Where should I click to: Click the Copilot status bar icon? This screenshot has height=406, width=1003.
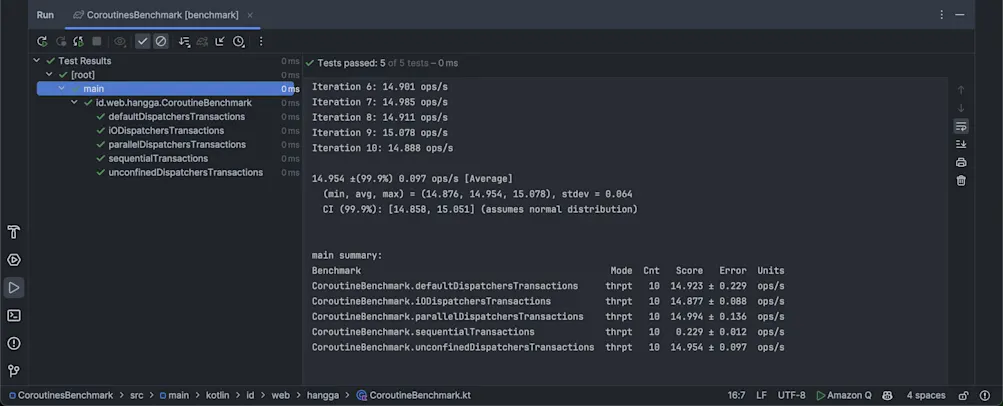click(x=887, y=395)
